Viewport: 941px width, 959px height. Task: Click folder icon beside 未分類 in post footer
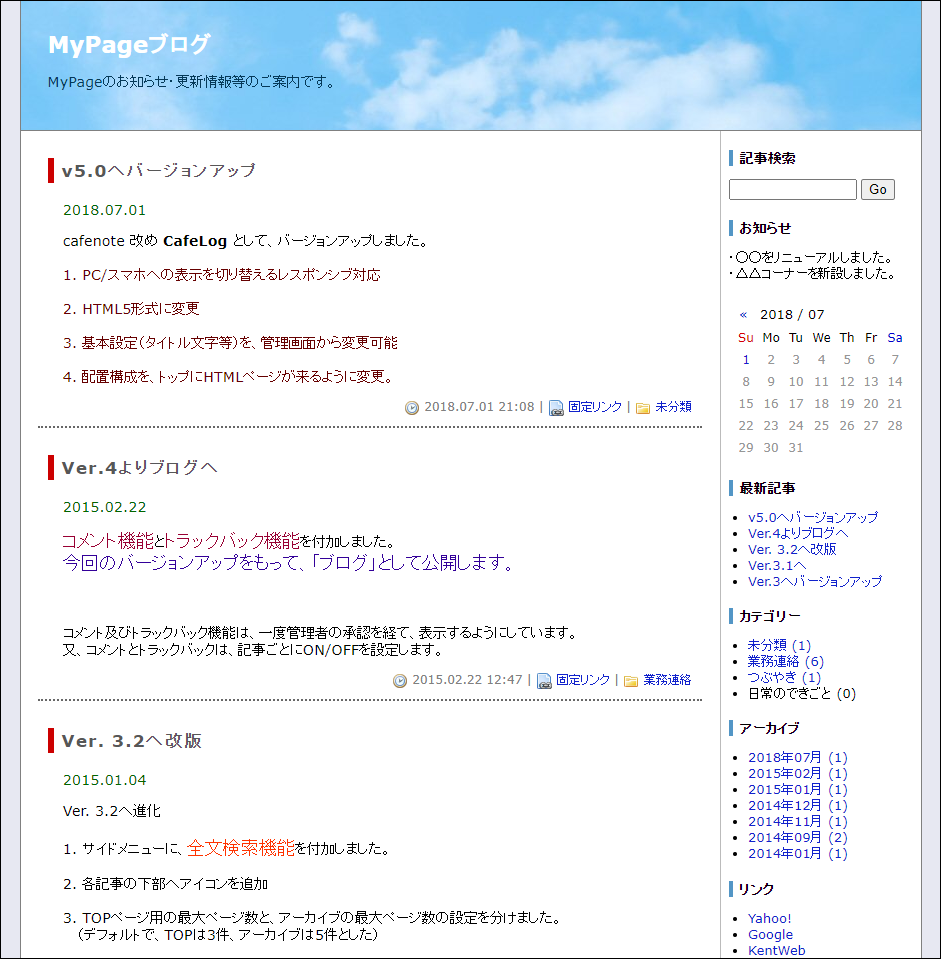pyautogui.click(x=643, y=408)
